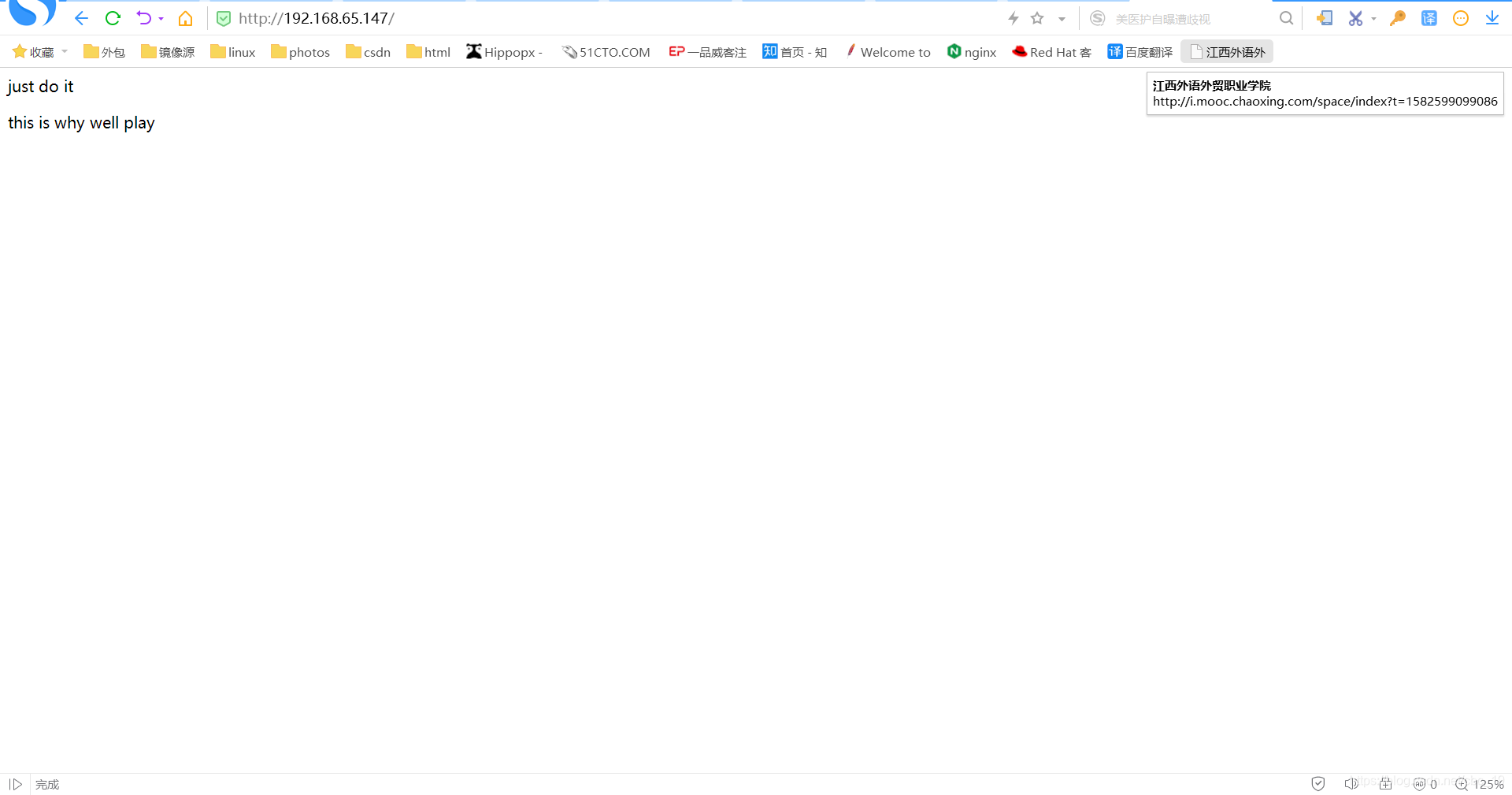The image size is (1512, 795).
Task: Click the magnifier search icon
Action: click(x=1286, y=18)
